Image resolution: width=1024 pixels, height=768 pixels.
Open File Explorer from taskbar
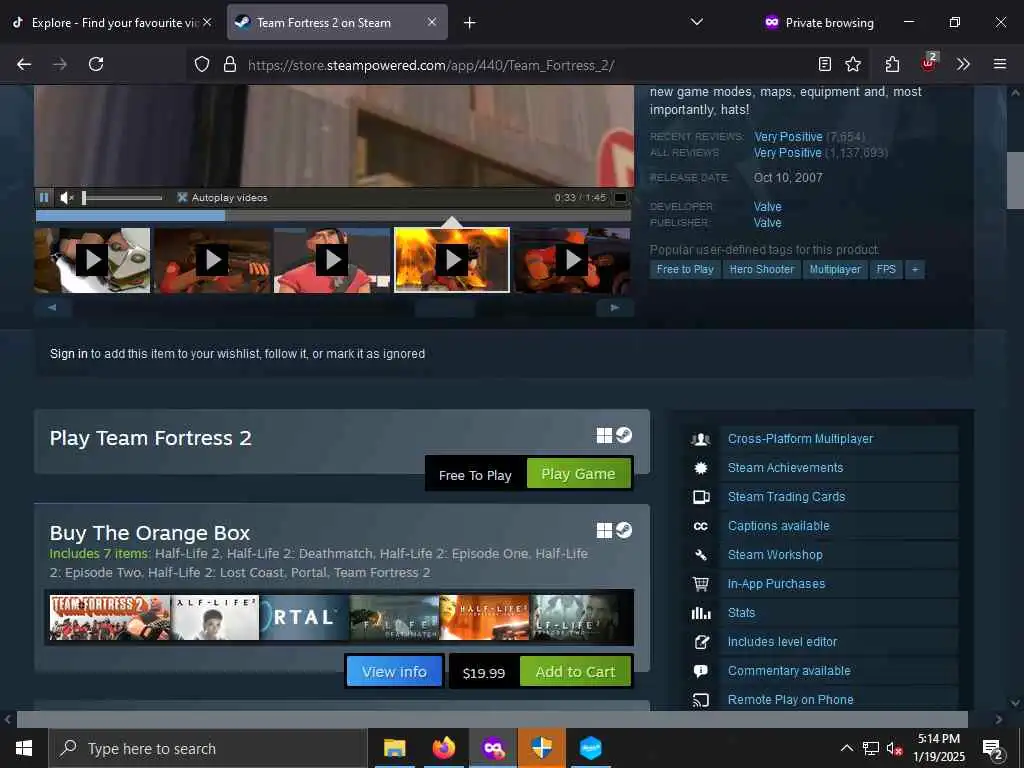pyautogui.click(x=394, y=748)
